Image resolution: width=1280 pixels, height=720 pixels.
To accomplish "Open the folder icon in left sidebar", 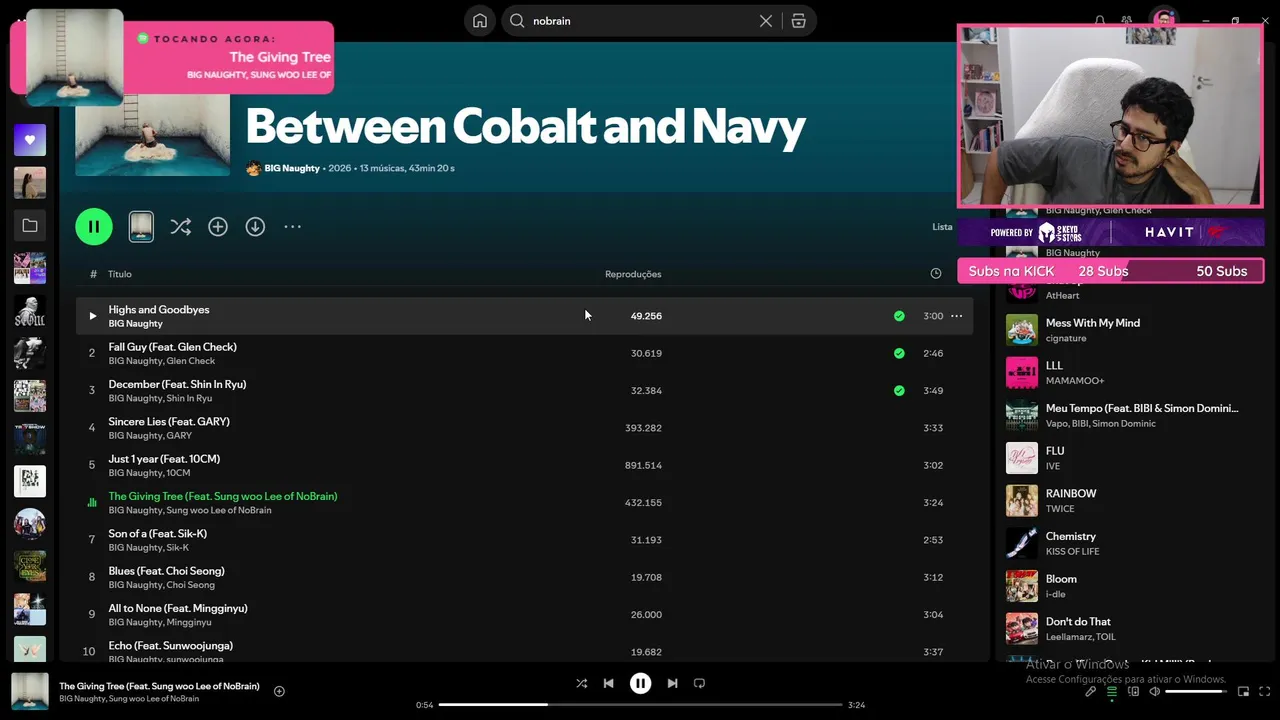I will pyautogui.click(x=30, y=226).
